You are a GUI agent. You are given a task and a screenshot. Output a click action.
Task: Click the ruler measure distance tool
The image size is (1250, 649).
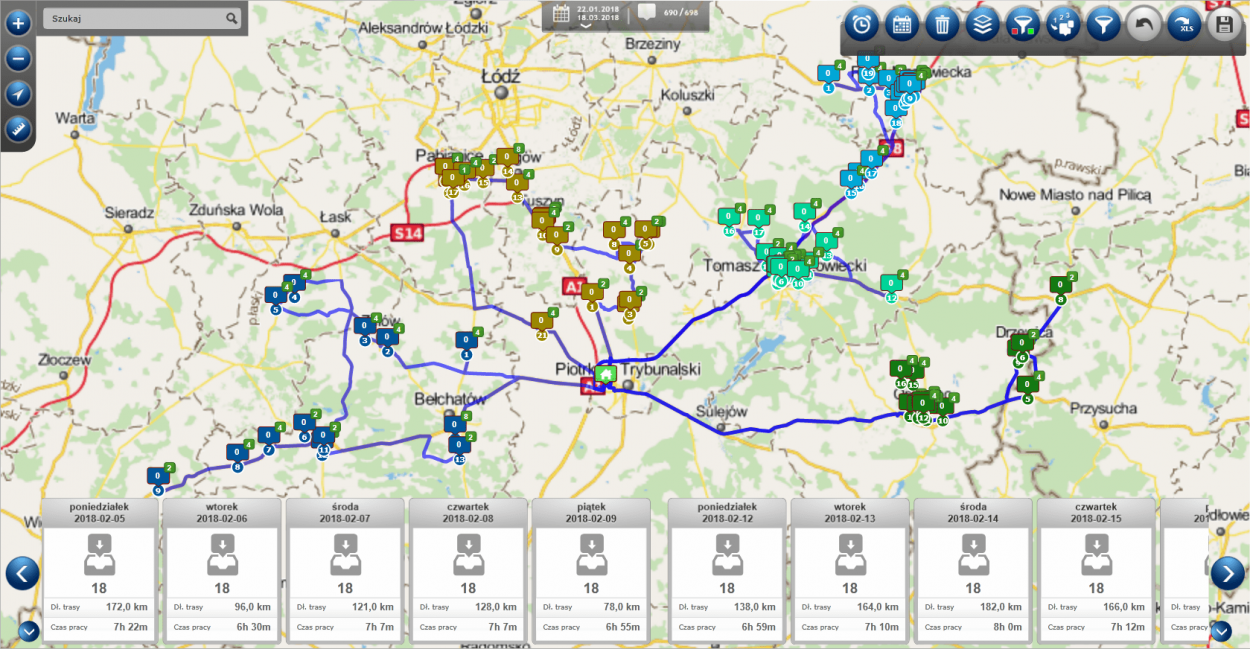click(x=18, y=129)
